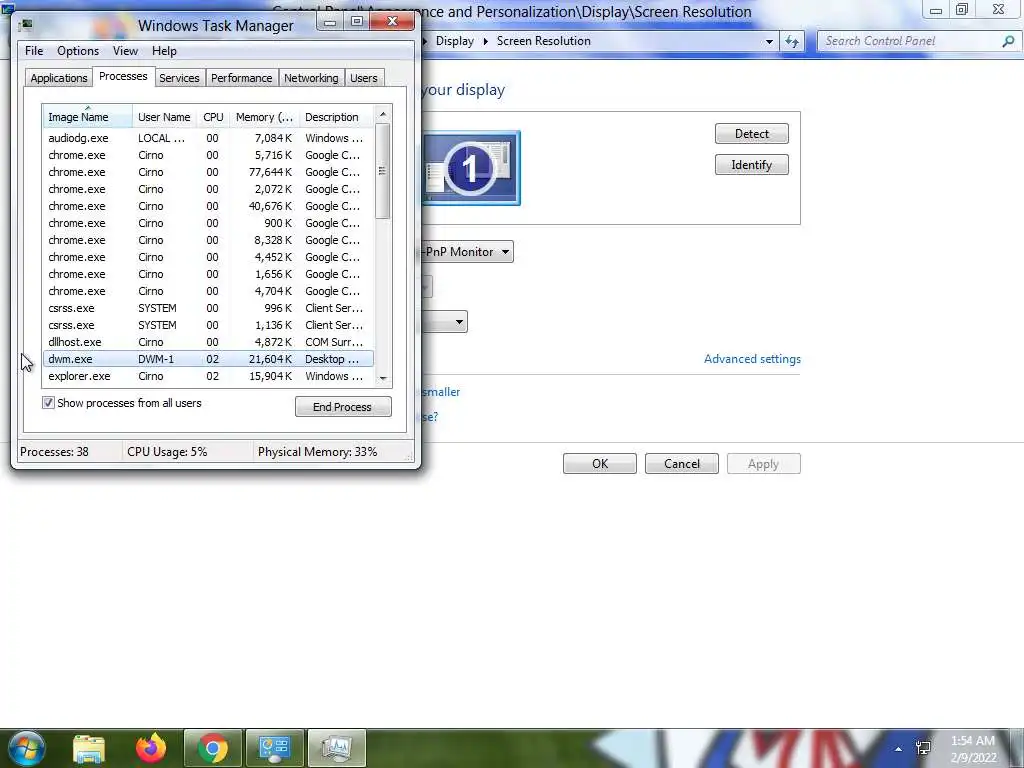1024x768 pixels.
Task: Click the Processes: 38 status text
Action: 54,452
